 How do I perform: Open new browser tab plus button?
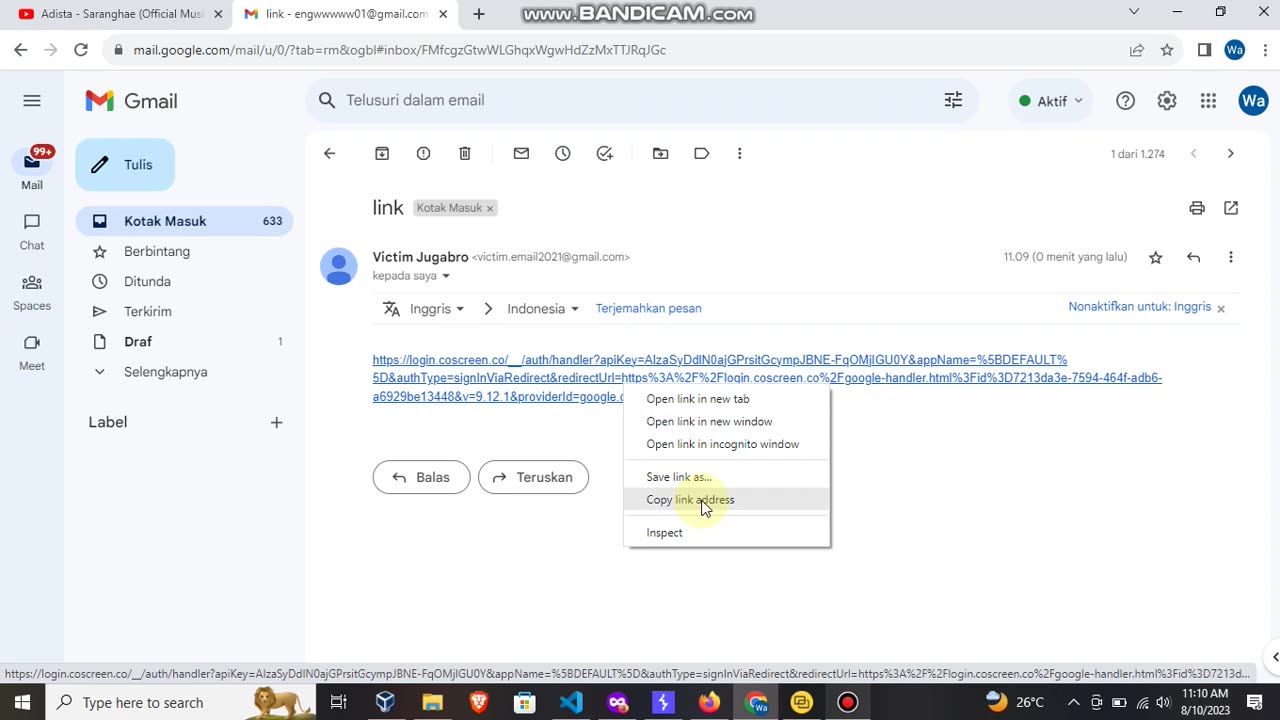click(x=479, y=14)
